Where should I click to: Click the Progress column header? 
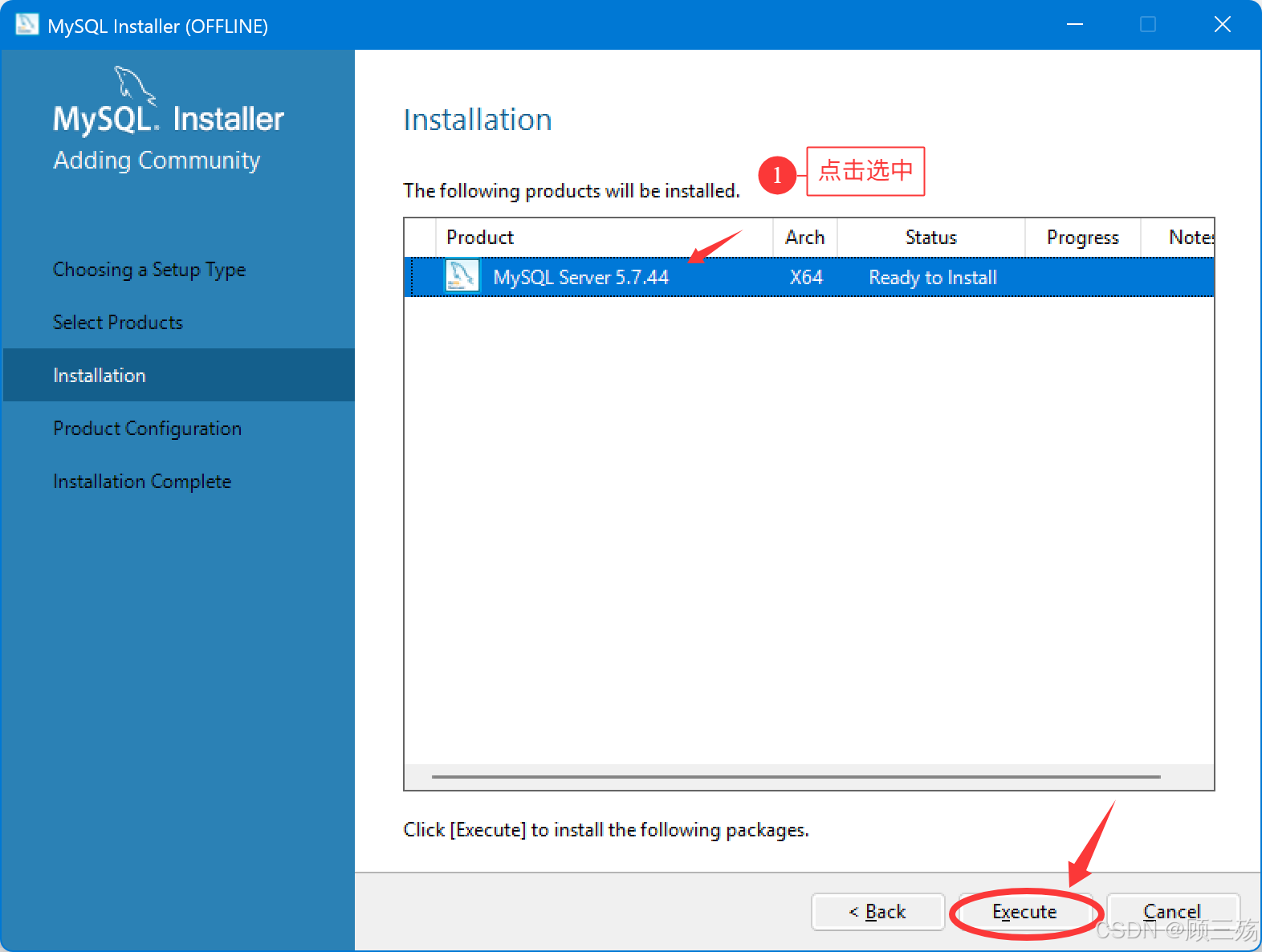point(1083,238)
